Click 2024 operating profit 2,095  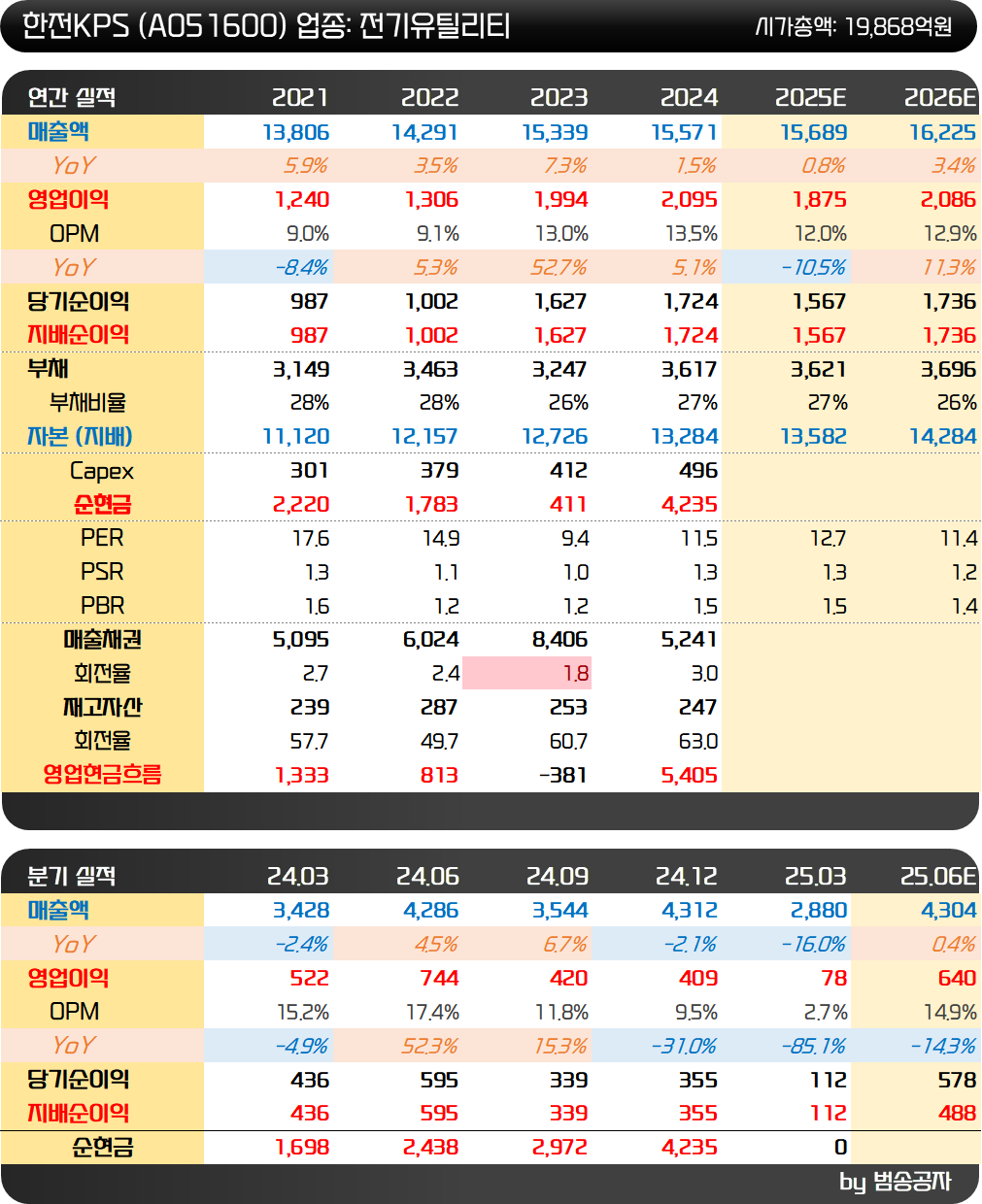click(689, 199)
